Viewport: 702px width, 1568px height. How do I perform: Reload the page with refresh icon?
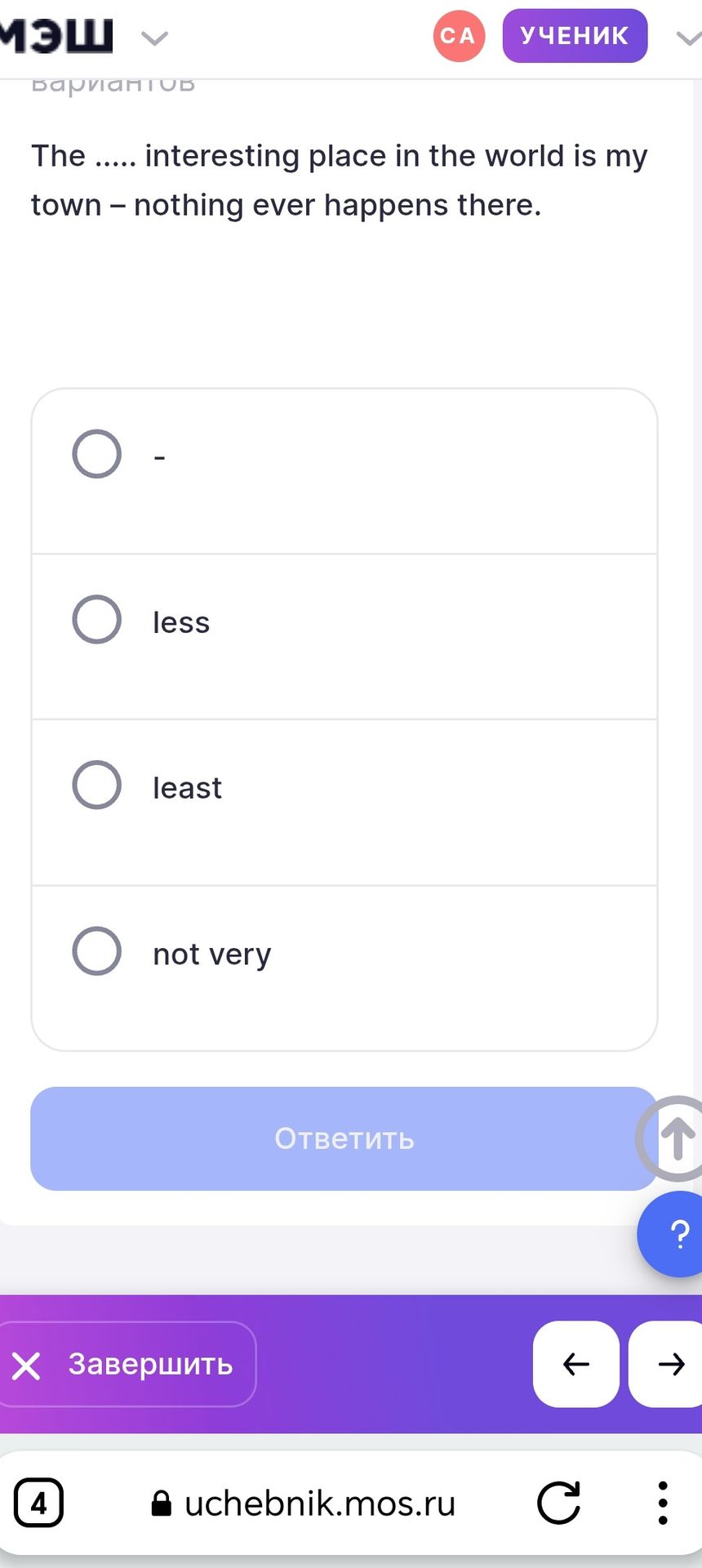tap(558, 1503)
